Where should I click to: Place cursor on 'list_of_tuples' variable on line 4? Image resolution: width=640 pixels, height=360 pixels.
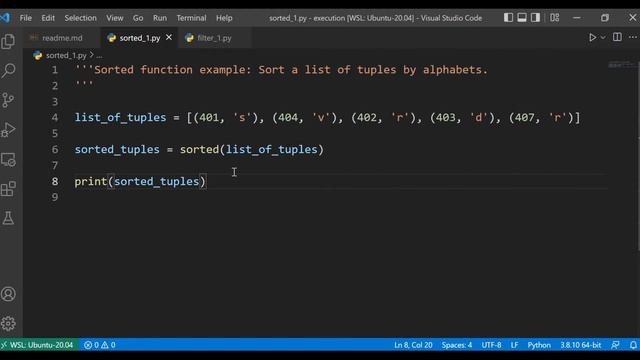(120, 118)
